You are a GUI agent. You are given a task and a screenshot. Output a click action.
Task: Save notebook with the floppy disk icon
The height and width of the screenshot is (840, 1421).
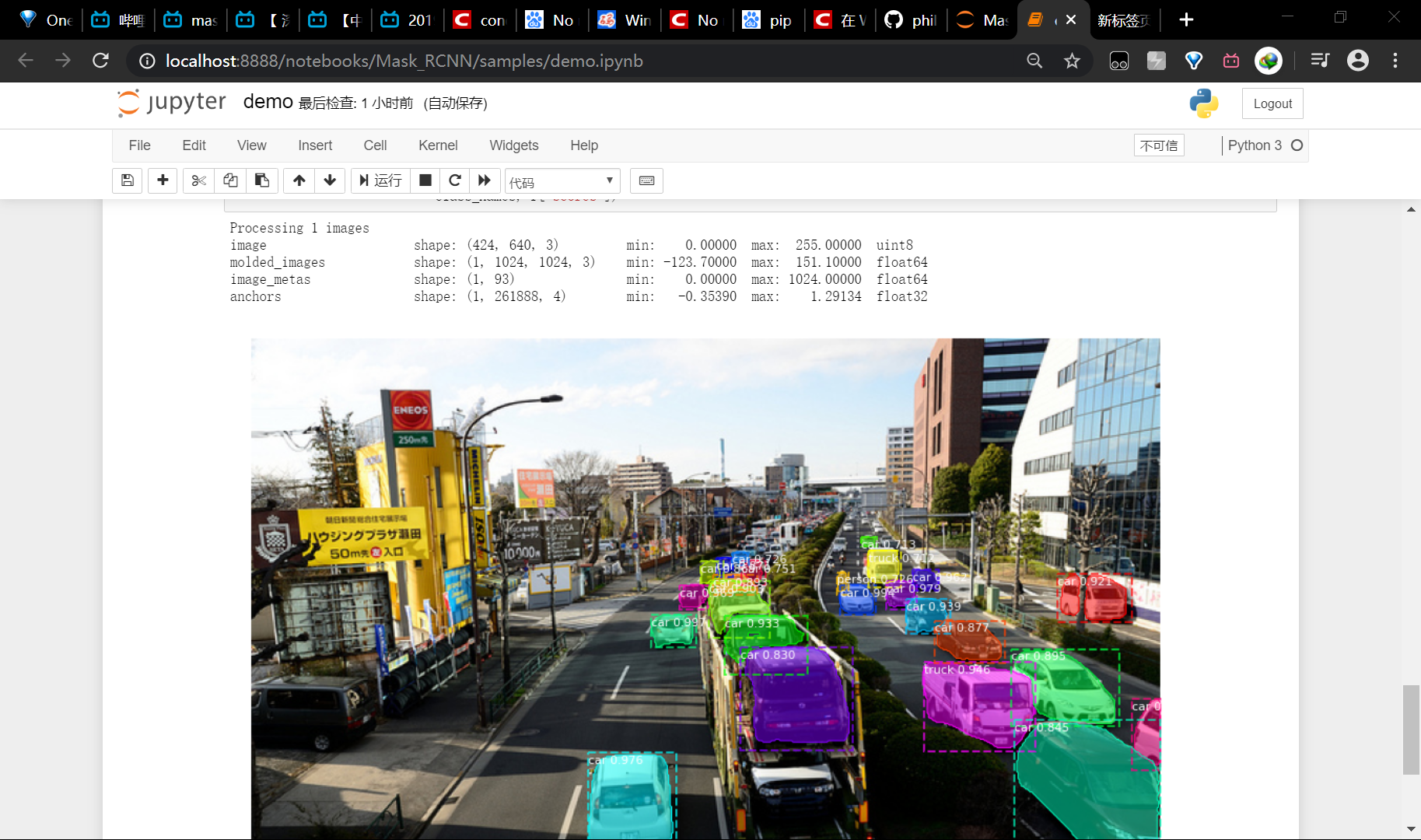click(128, 180)
